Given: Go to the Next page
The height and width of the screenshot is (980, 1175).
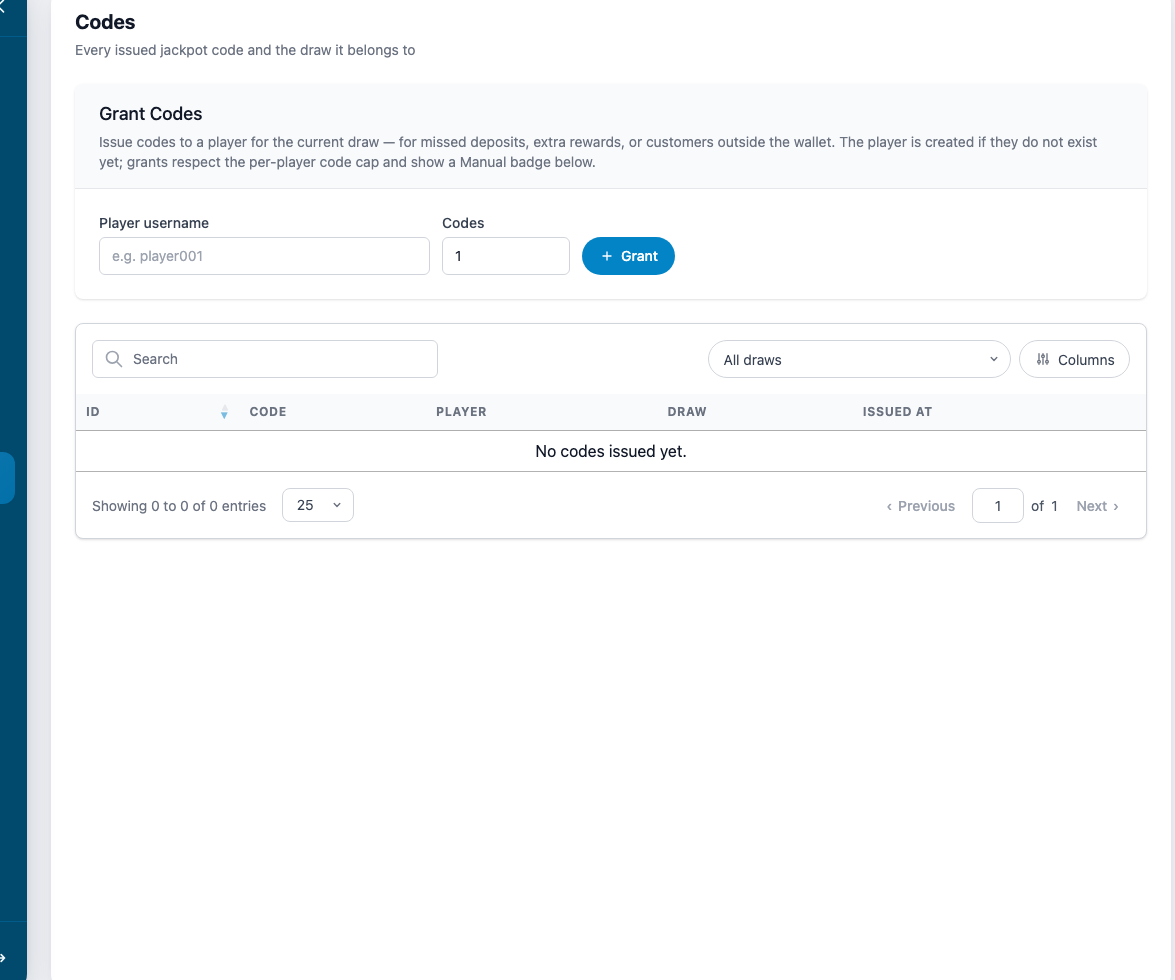Looking at the screenshot, I should (1097, 506).
